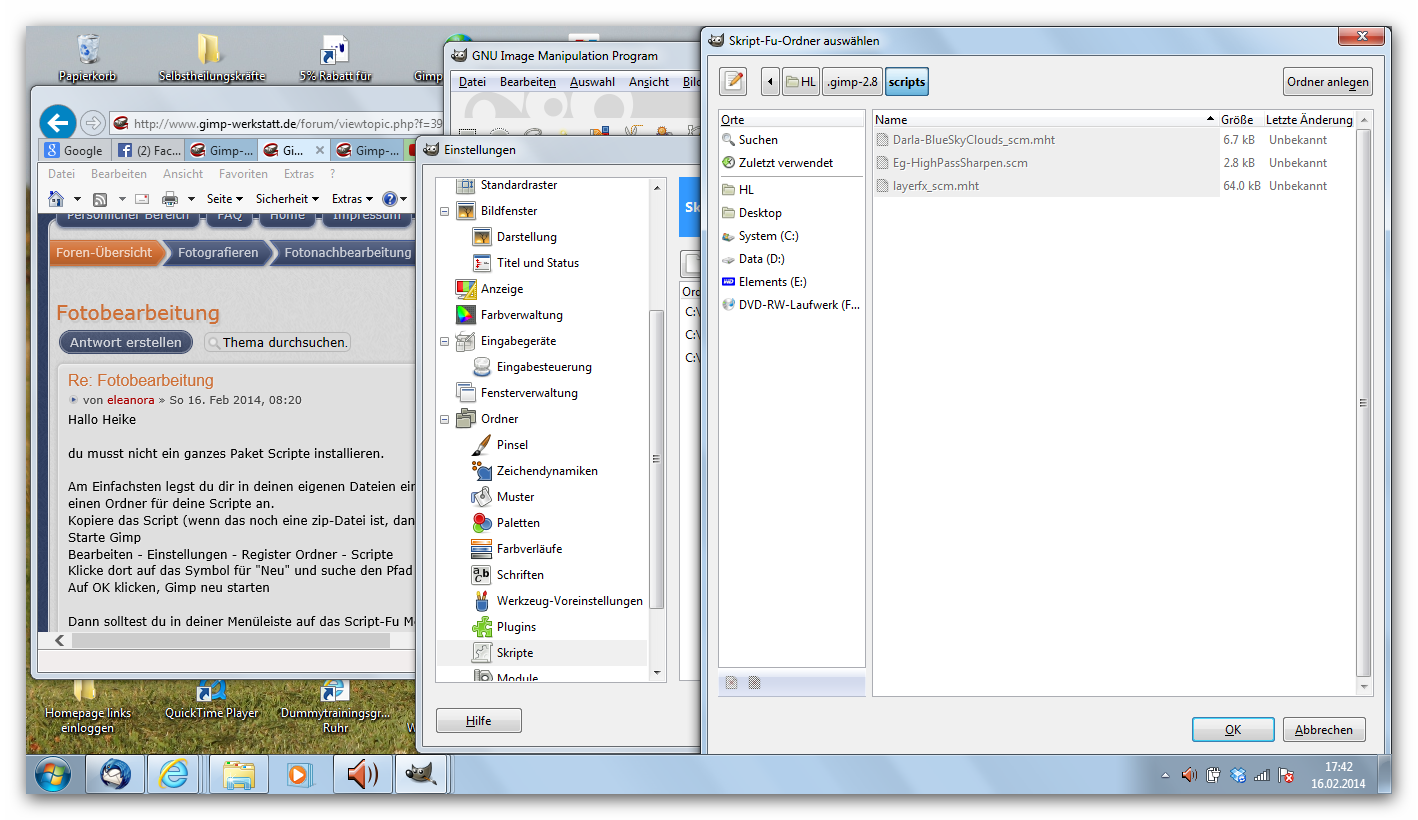The image size is (1418, 820).
Task: Click the Orte column header
Action: (792, 120)
